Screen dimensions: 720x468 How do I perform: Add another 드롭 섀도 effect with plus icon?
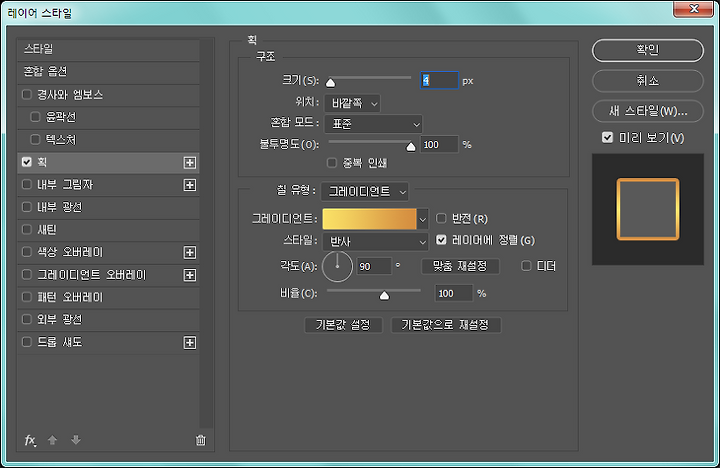pyautogui.click(x=190, y=343)
